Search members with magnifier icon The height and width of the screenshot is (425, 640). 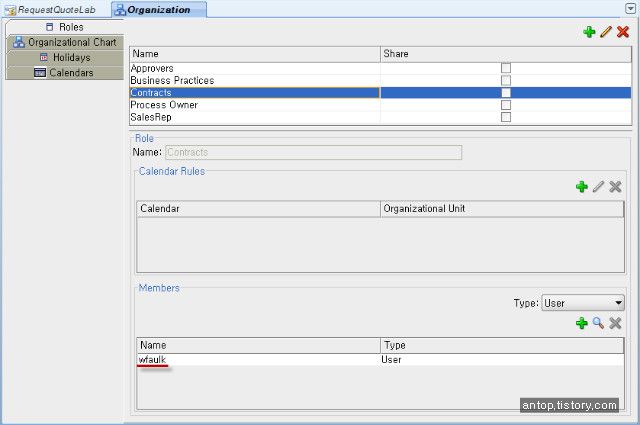[x=598, y=323]
